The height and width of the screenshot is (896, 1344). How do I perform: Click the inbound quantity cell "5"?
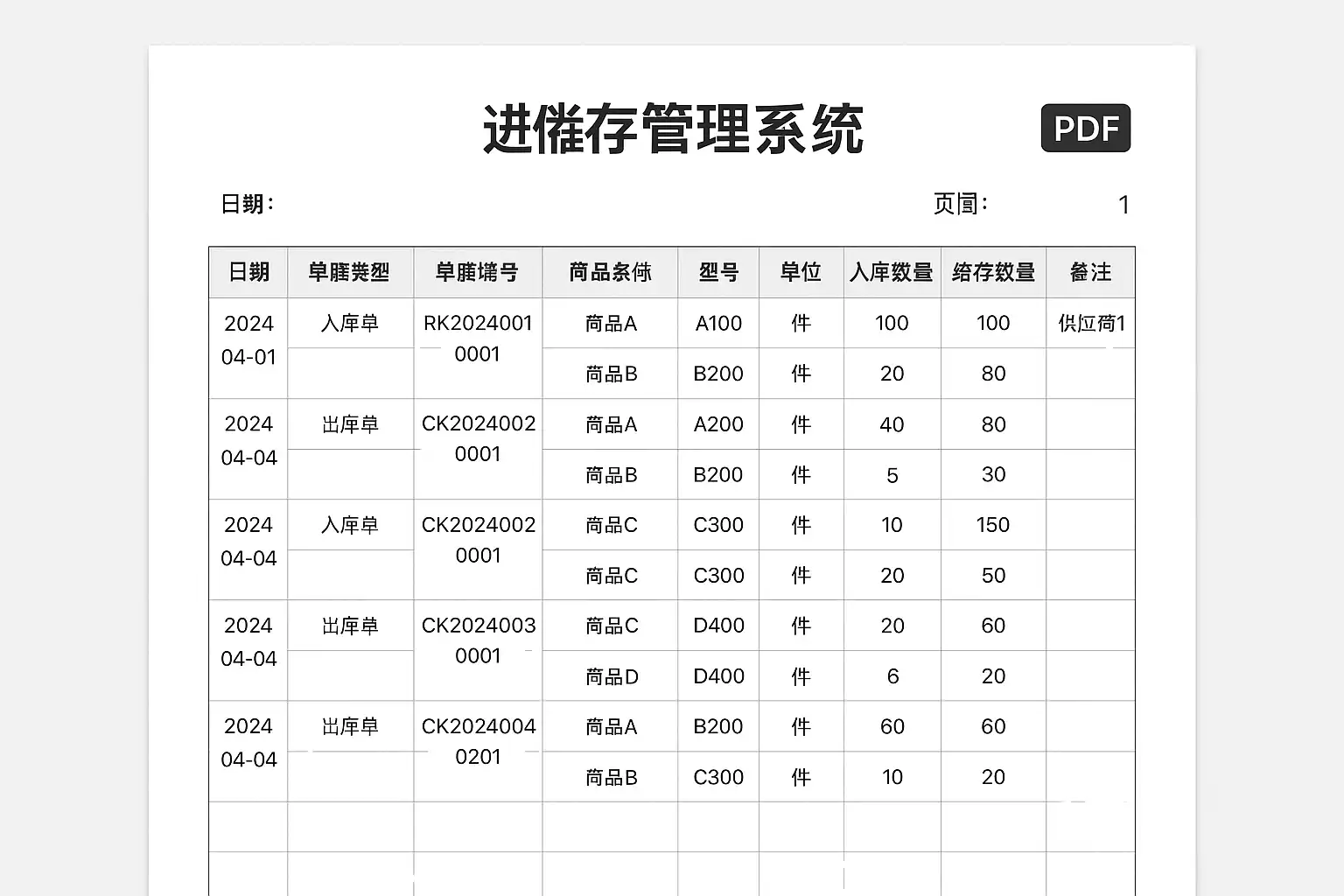coord(892,475)
